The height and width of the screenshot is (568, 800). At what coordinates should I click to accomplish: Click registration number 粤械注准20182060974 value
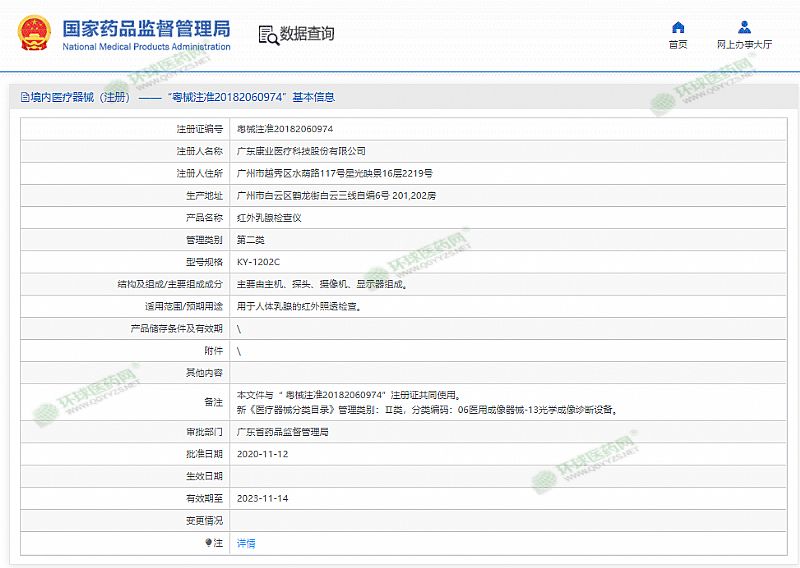285,129
